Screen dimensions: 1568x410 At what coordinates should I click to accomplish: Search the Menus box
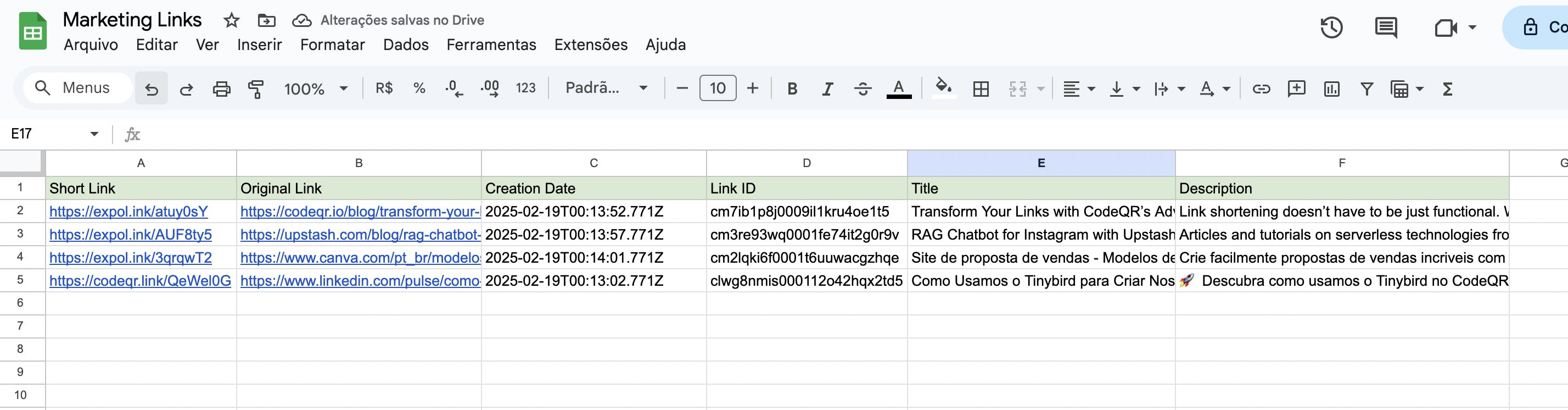[77, 88]
